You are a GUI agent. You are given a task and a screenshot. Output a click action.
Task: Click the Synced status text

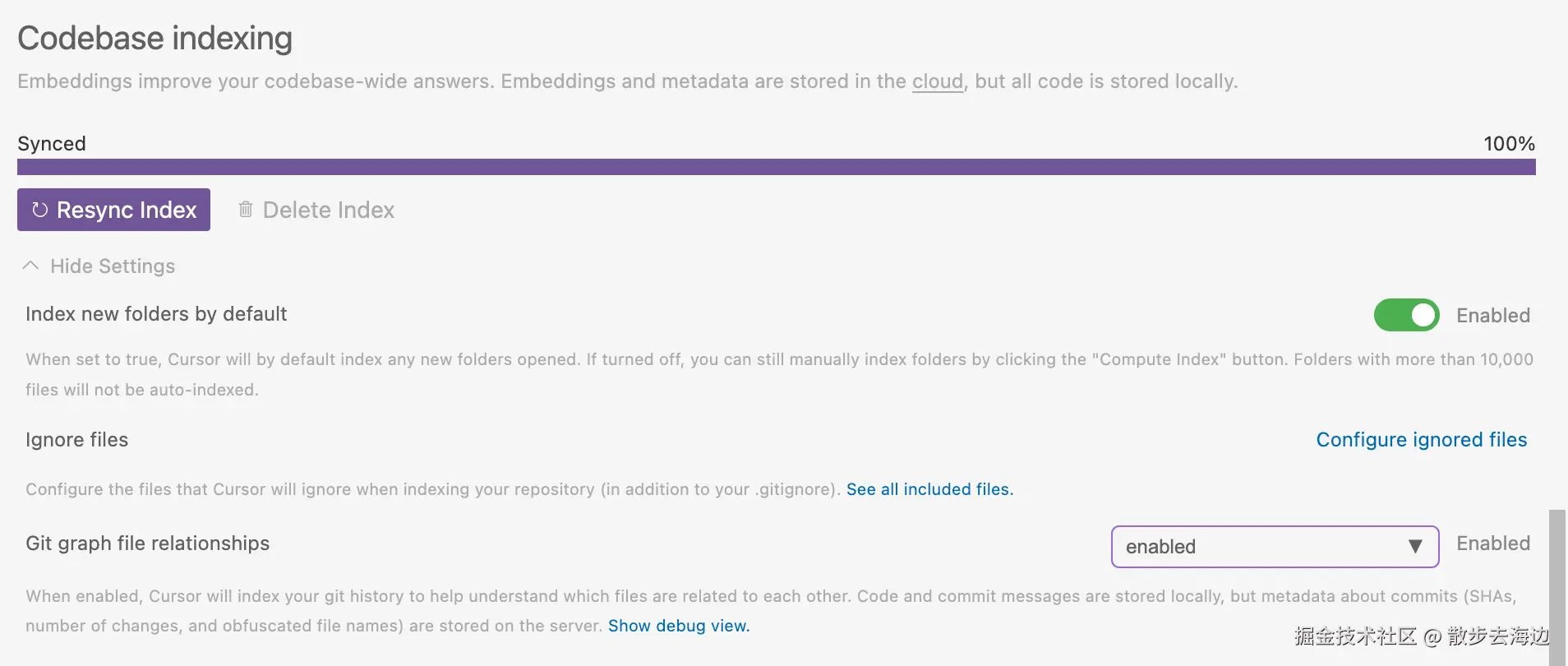click(52, 144)
